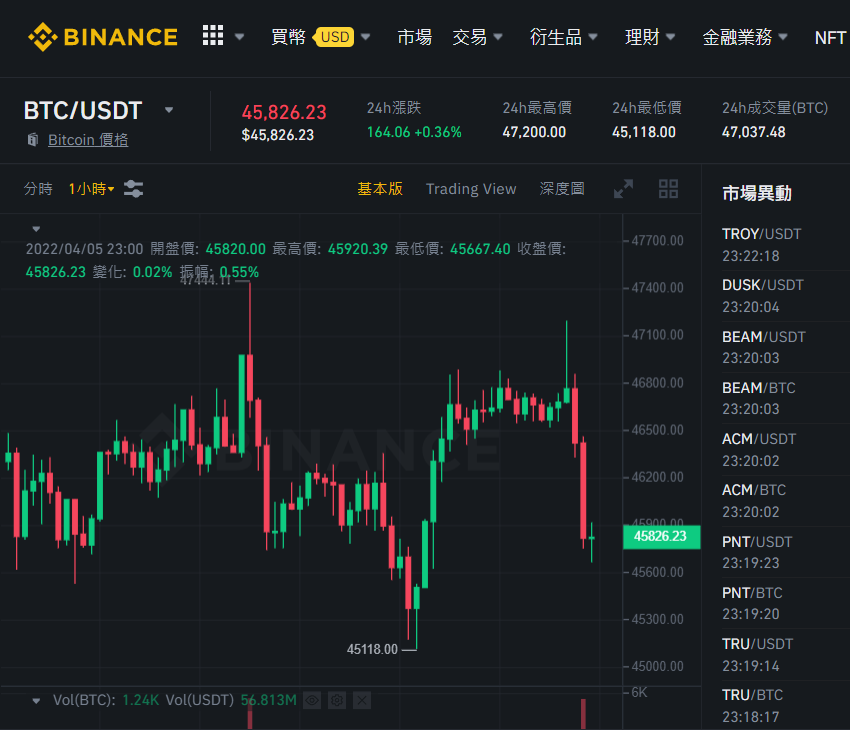This screenshot has width=850, height=730.
Task: Click the Binance logo
Action: 103,37
